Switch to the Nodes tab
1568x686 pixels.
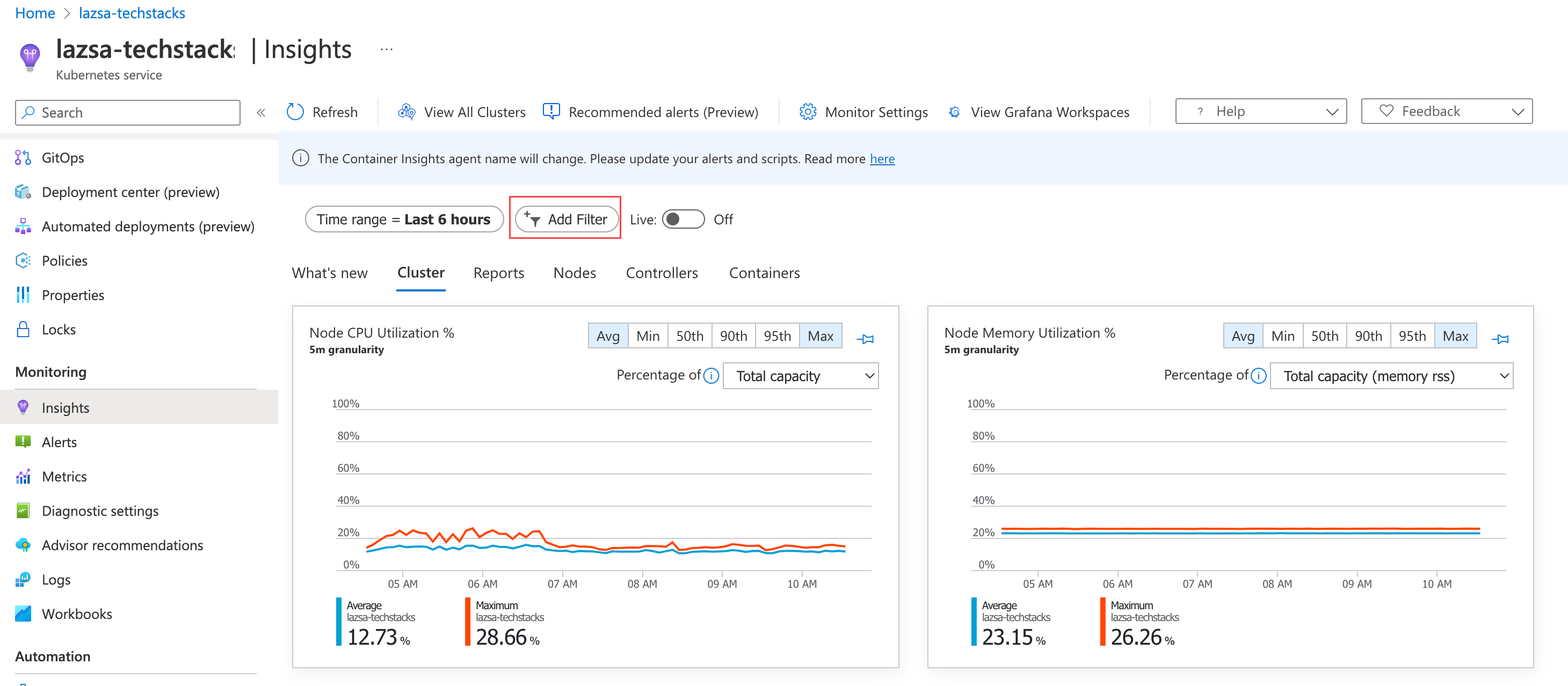(x=575, y=273)
